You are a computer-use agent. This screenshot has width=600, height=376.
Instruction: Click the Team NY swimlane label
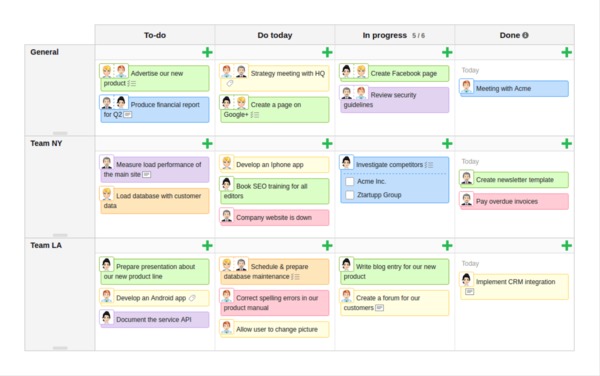click(x=46, y=143)
